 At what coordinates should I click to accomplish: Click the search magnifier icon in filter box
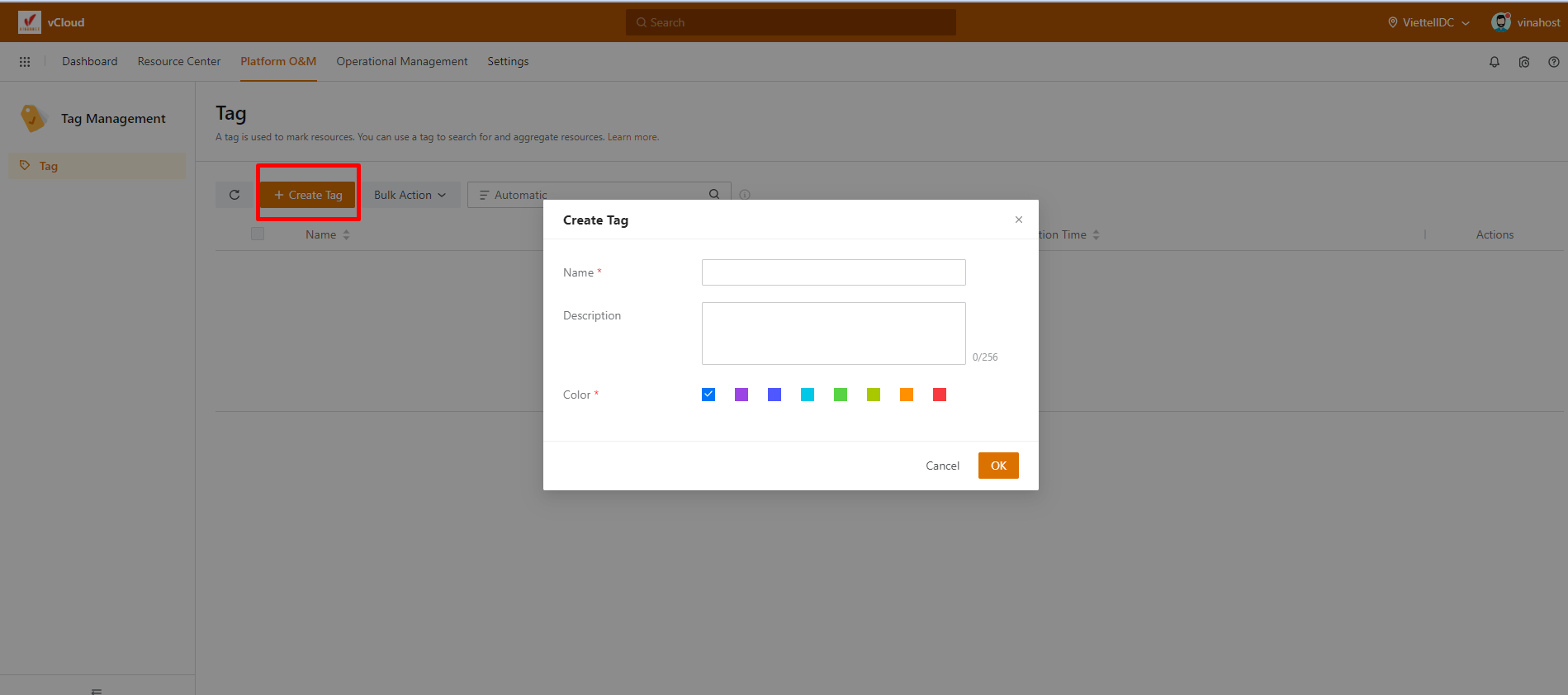pos(714,194)
